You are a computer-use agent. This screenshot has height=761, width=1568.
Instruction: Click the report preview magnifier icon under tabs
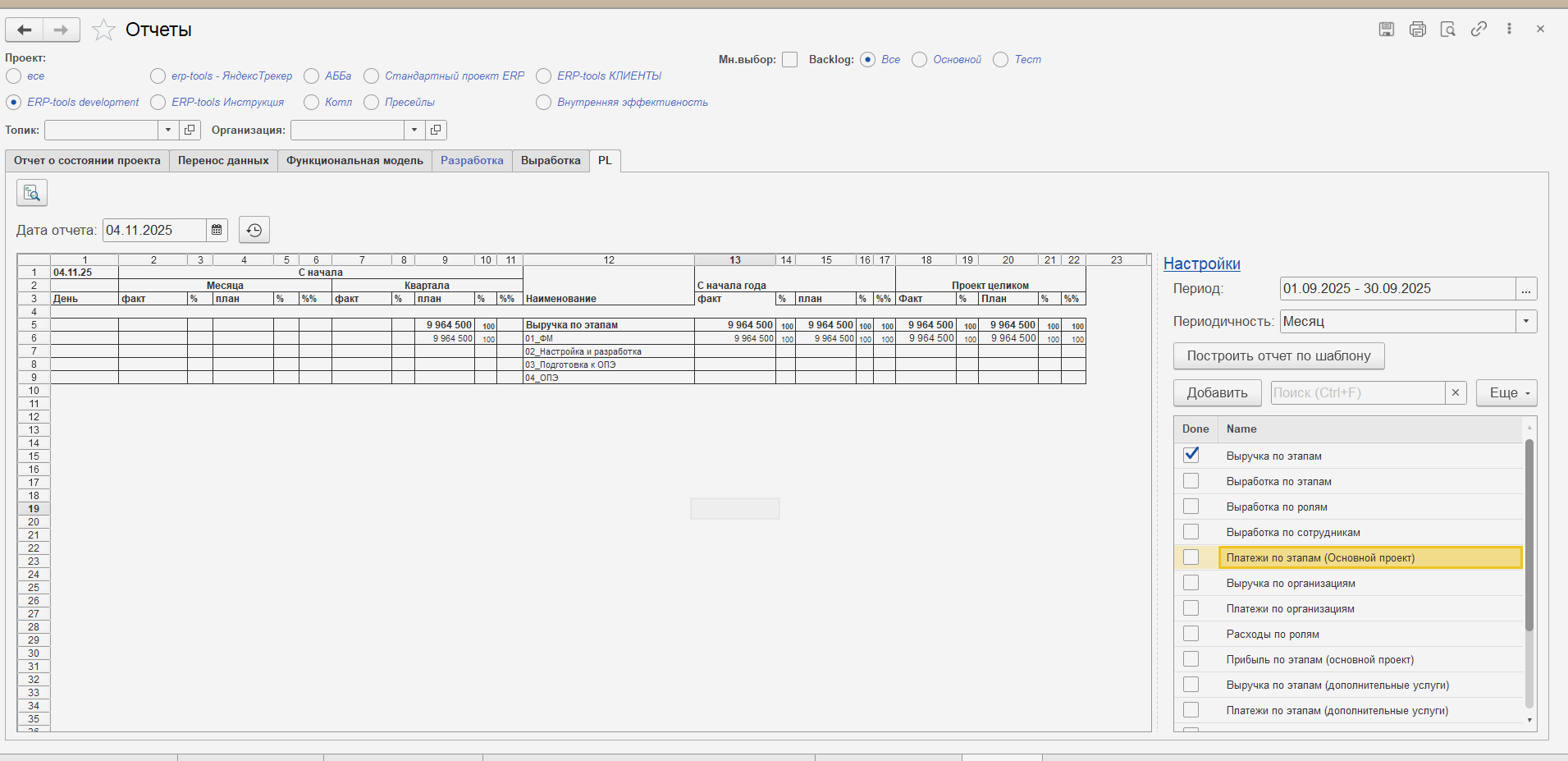[32, 193]
